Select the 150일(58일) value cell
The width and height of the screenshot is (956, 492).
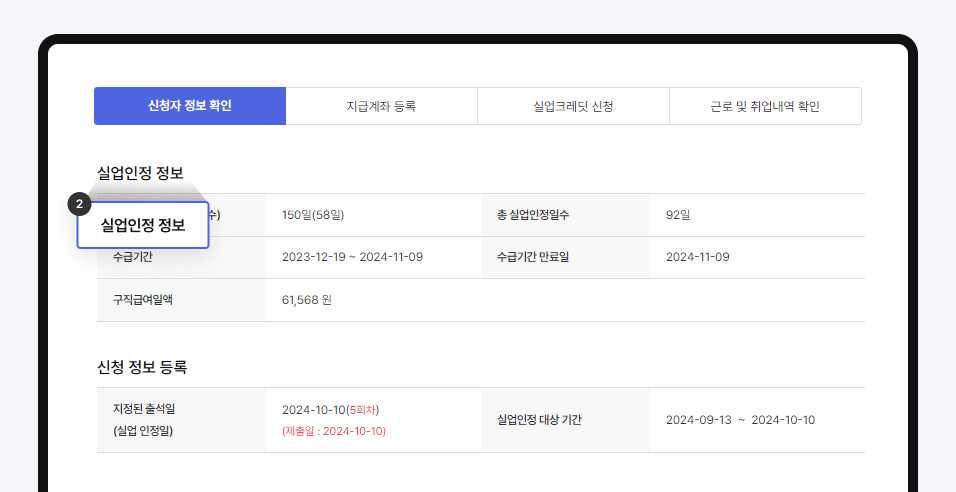click(313, 215)
